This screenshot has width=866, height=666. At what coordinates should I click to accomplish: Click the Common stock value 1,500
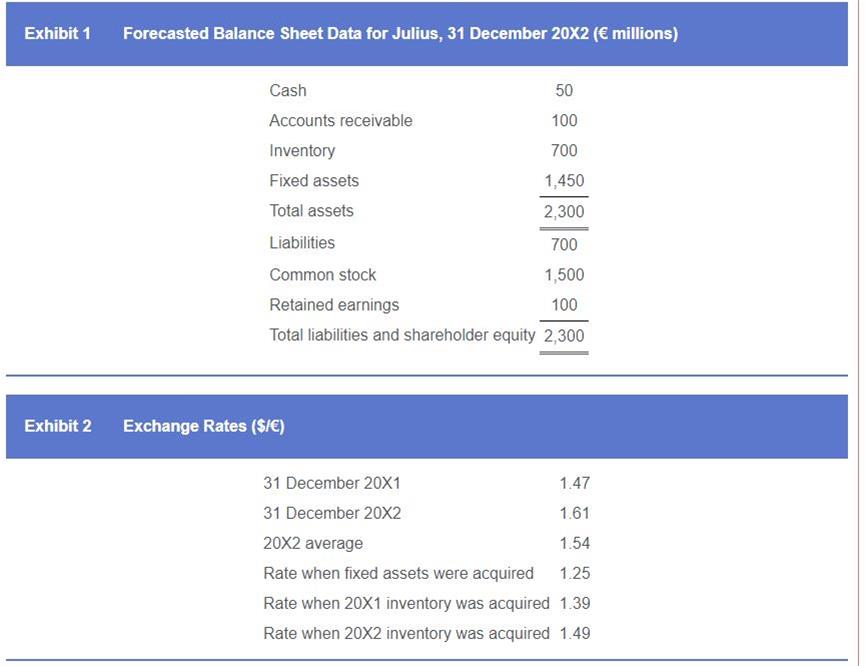pyautogui.click(x=564, y=274)
